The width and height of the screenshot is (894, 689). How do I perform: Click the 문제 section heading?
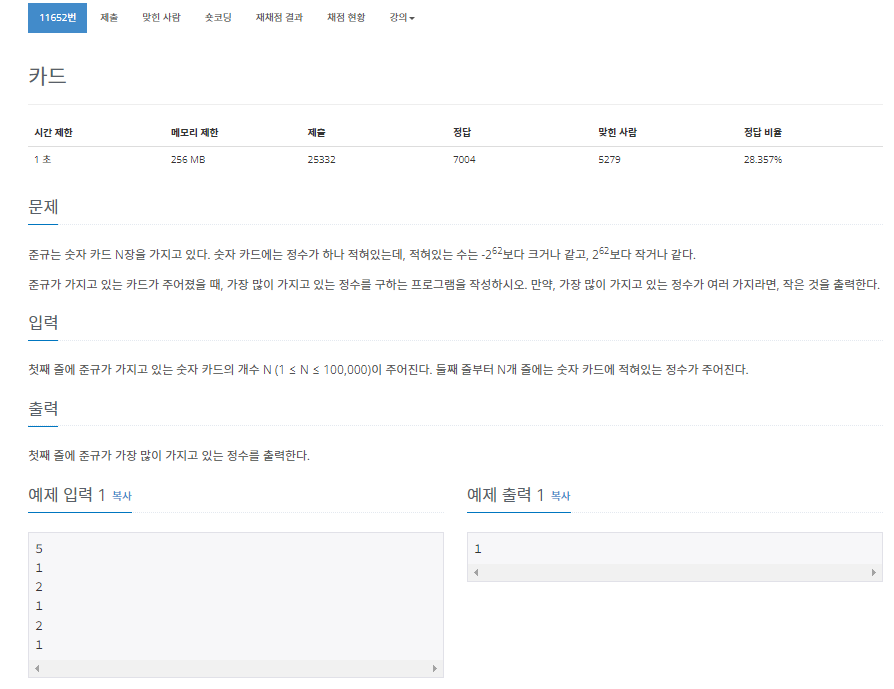point(43,206)
